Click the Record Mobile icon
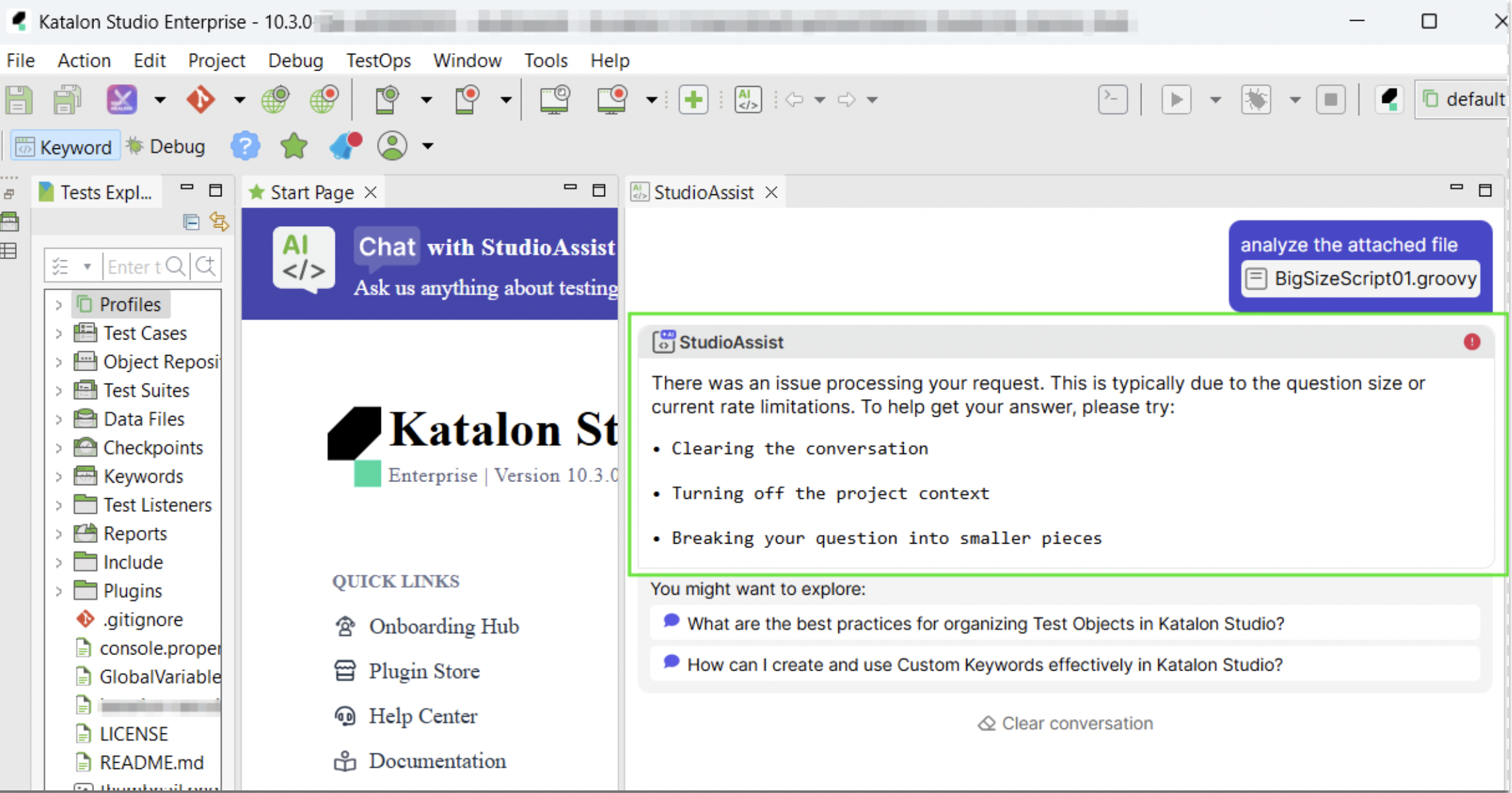 click(467, 100)
